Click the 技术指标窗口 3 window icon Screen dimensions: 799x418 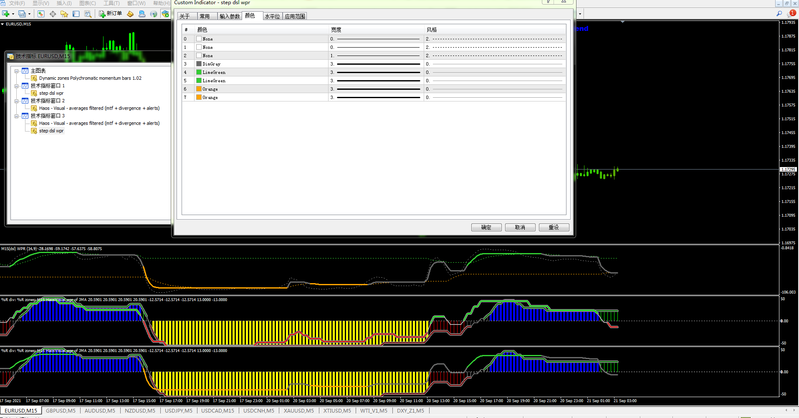(x=25, y=116)
